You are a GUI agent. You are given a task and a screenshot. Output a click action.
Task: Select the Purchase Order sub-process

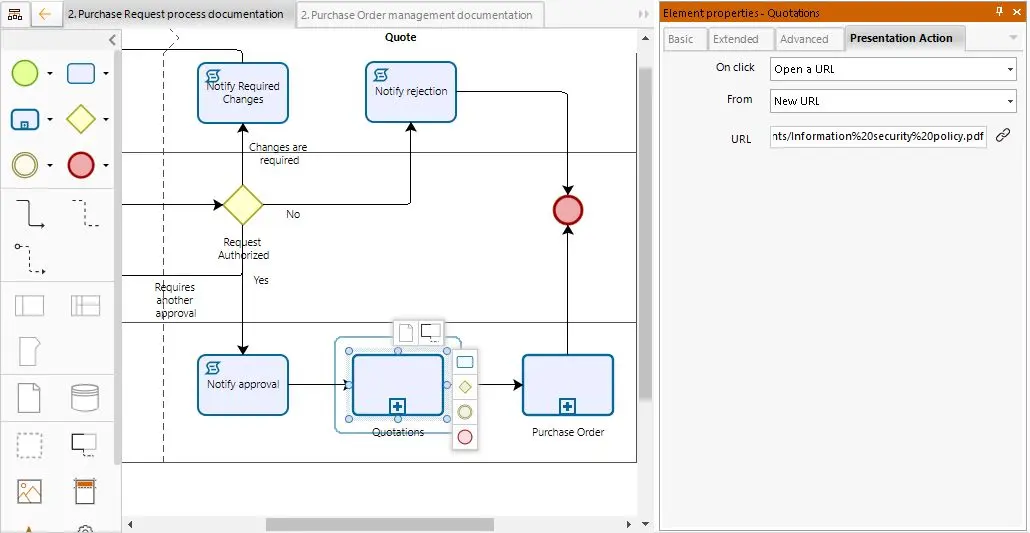568,385
